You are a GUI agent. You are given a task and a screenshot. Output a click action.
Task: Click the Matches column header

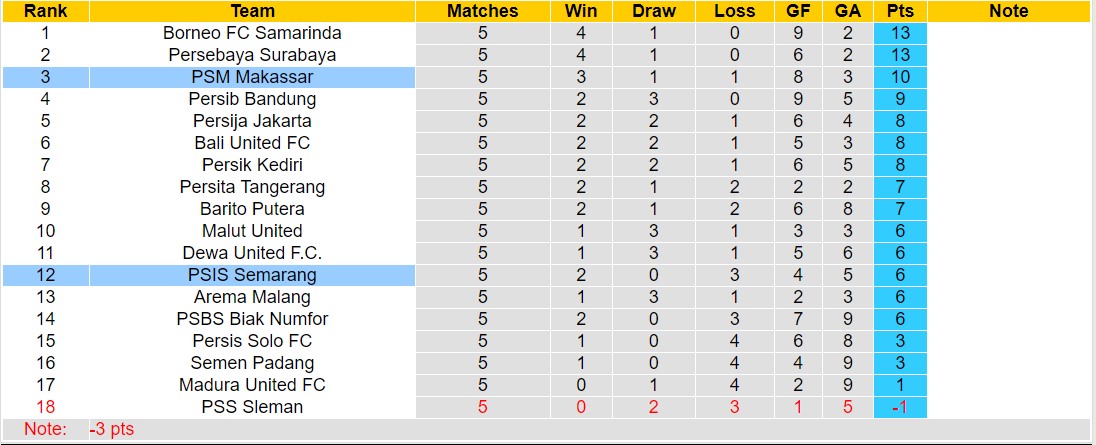tap(483, 11)
